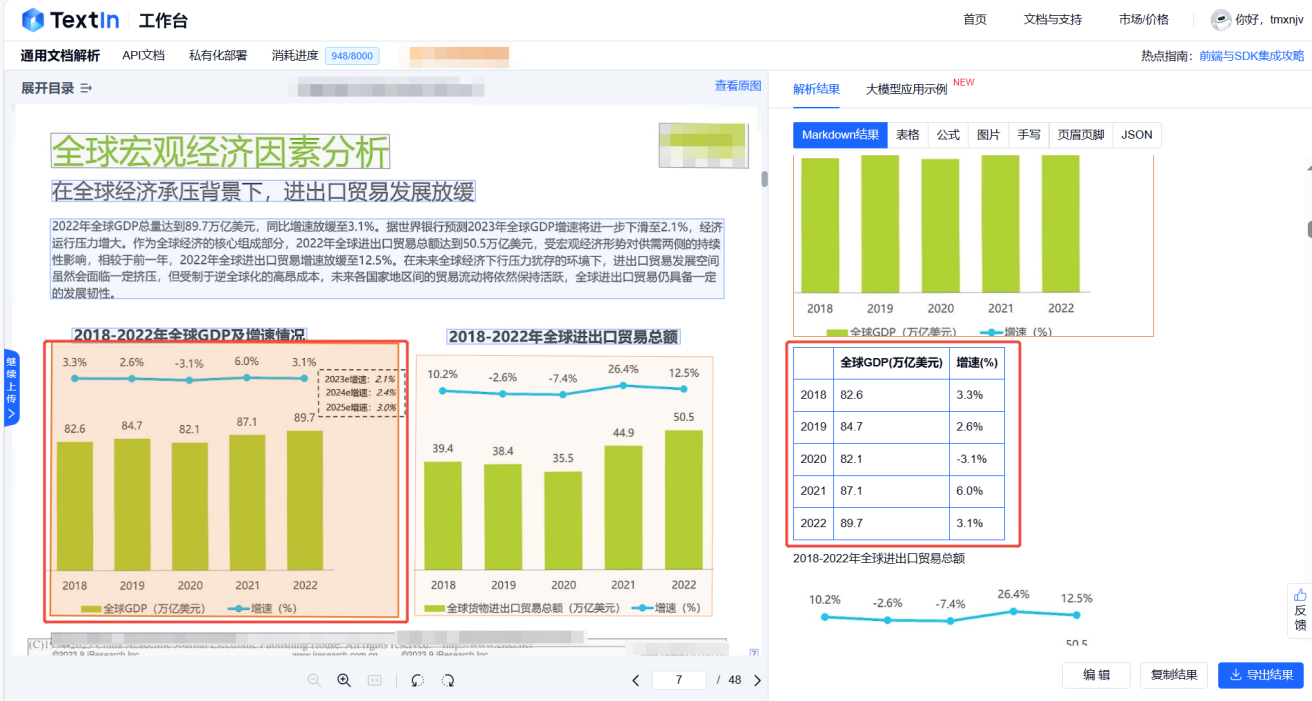
Task: Go to the next page with the right arrow
Action: pos(757,680)
